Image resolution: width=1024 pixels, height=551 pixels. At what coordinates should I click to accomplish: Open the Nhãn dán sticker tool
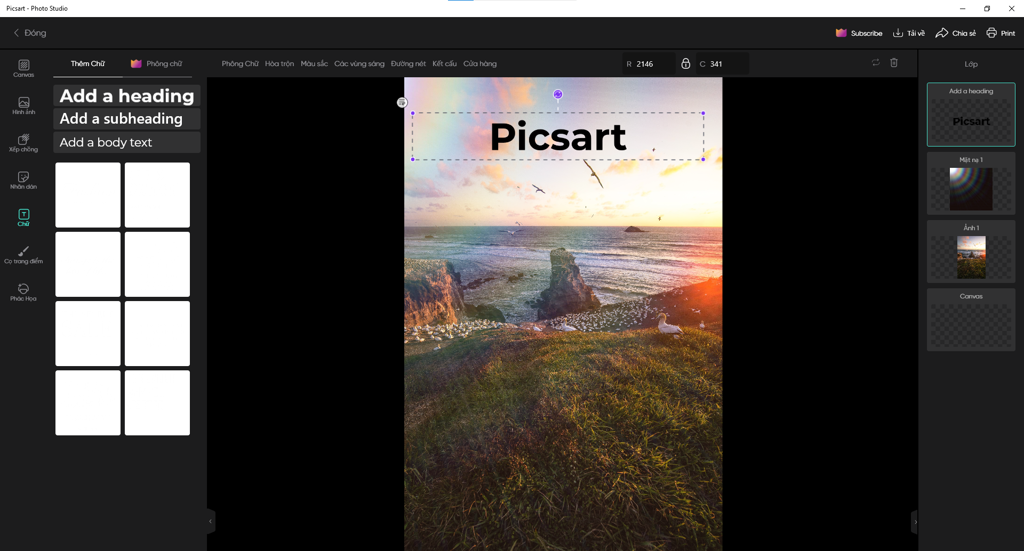[x=24, y=180]
